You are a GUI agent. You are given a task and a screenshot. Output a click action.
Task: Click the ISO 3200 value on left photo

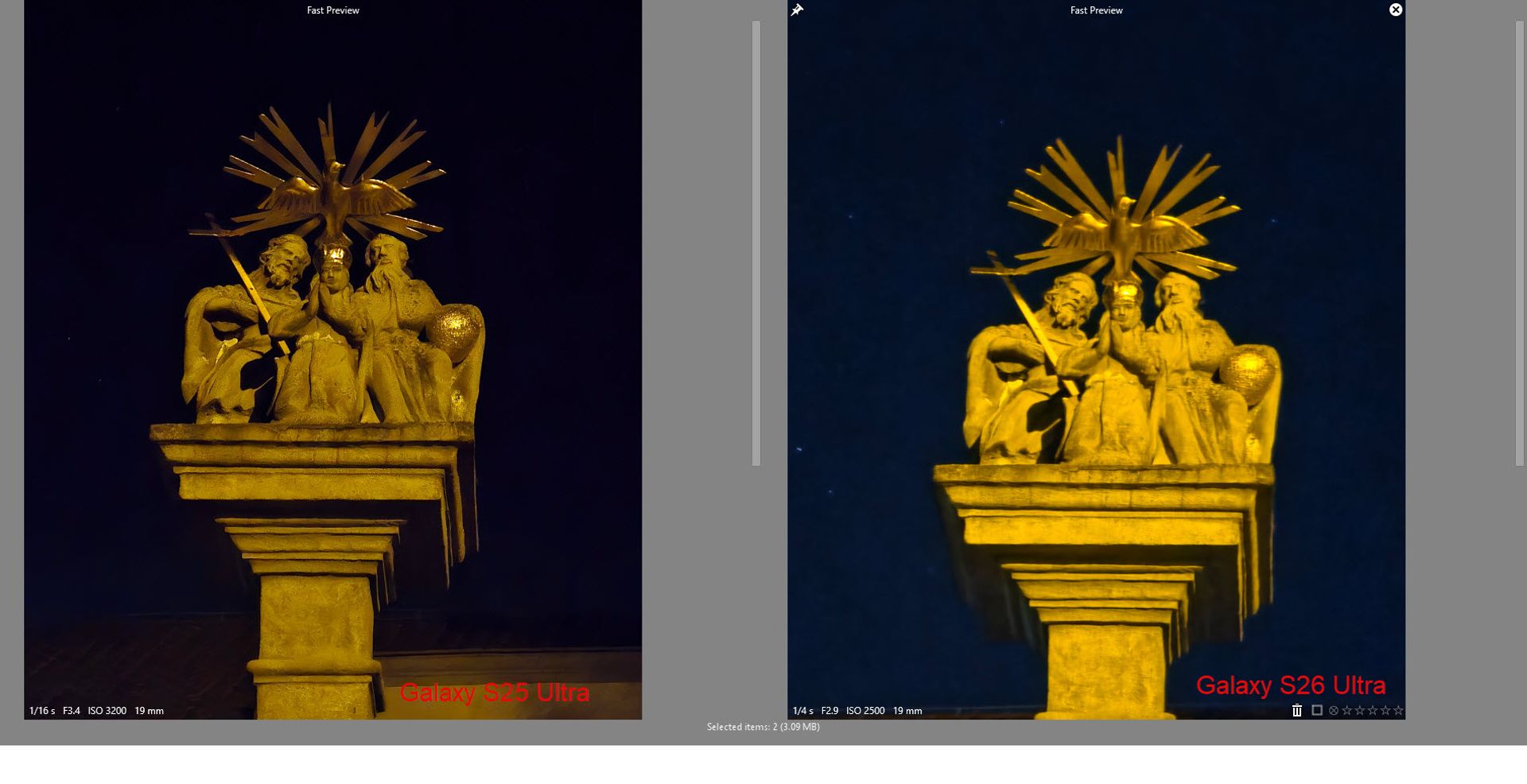coord(107,711)
